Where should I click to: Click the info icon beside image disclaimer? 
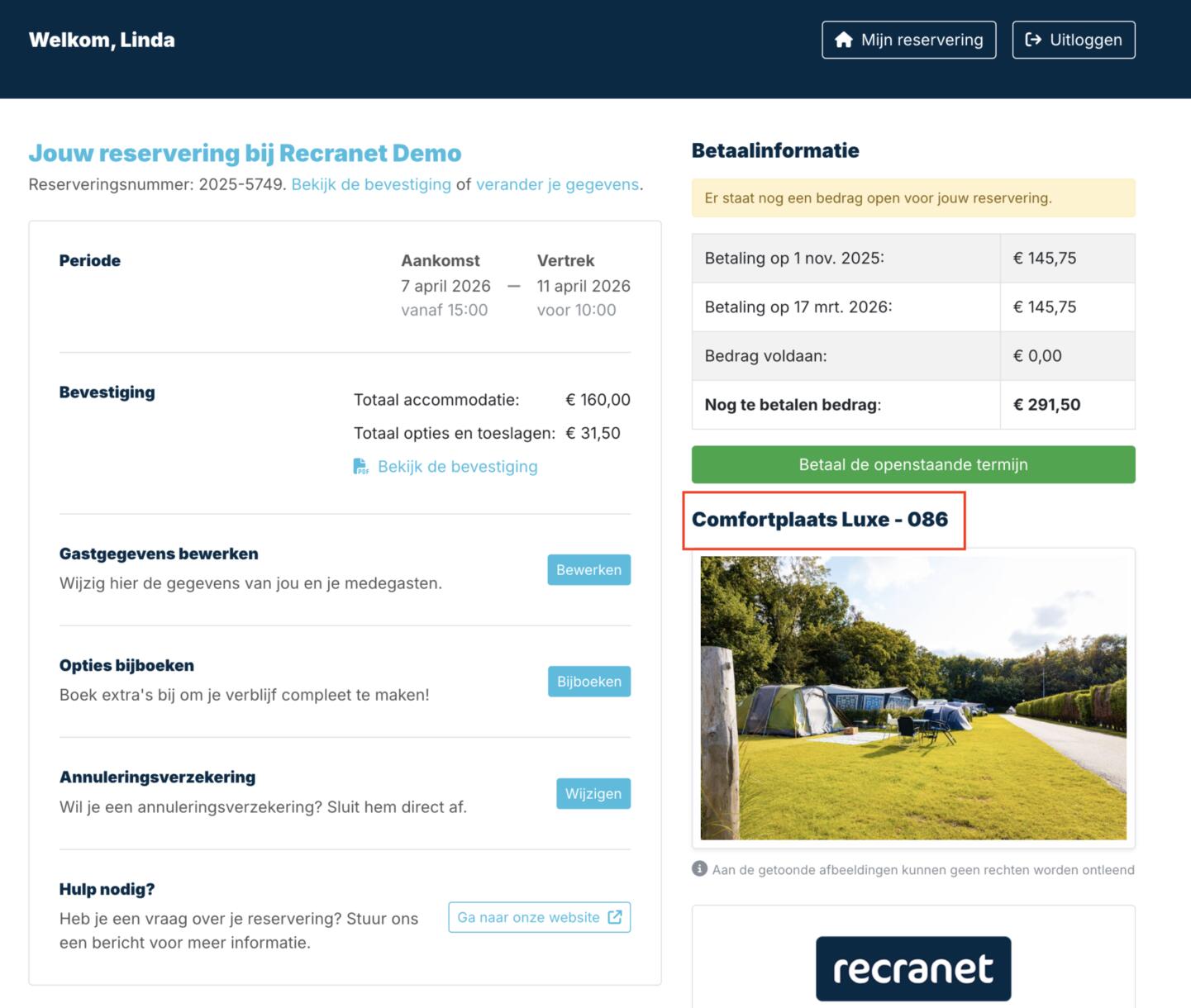pos(699,869)
